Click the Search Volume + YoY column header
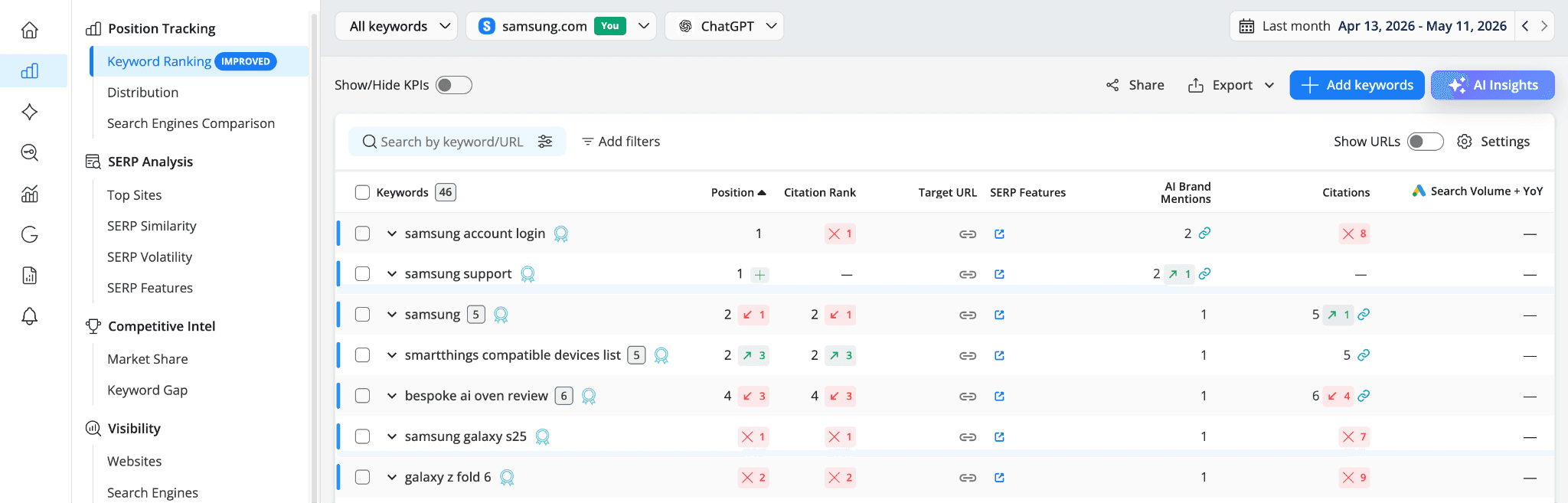Screen dimensions: 1568x503 point(1478,191)
